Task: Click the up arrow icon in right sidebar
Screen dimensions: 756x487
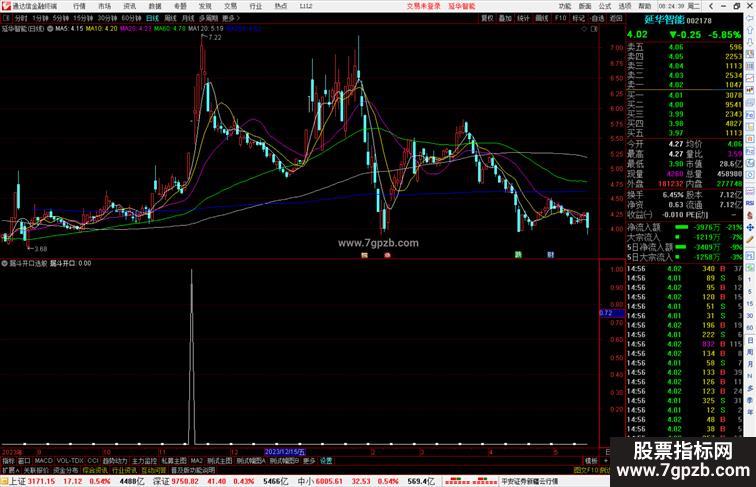Action: tap(750, 29)
